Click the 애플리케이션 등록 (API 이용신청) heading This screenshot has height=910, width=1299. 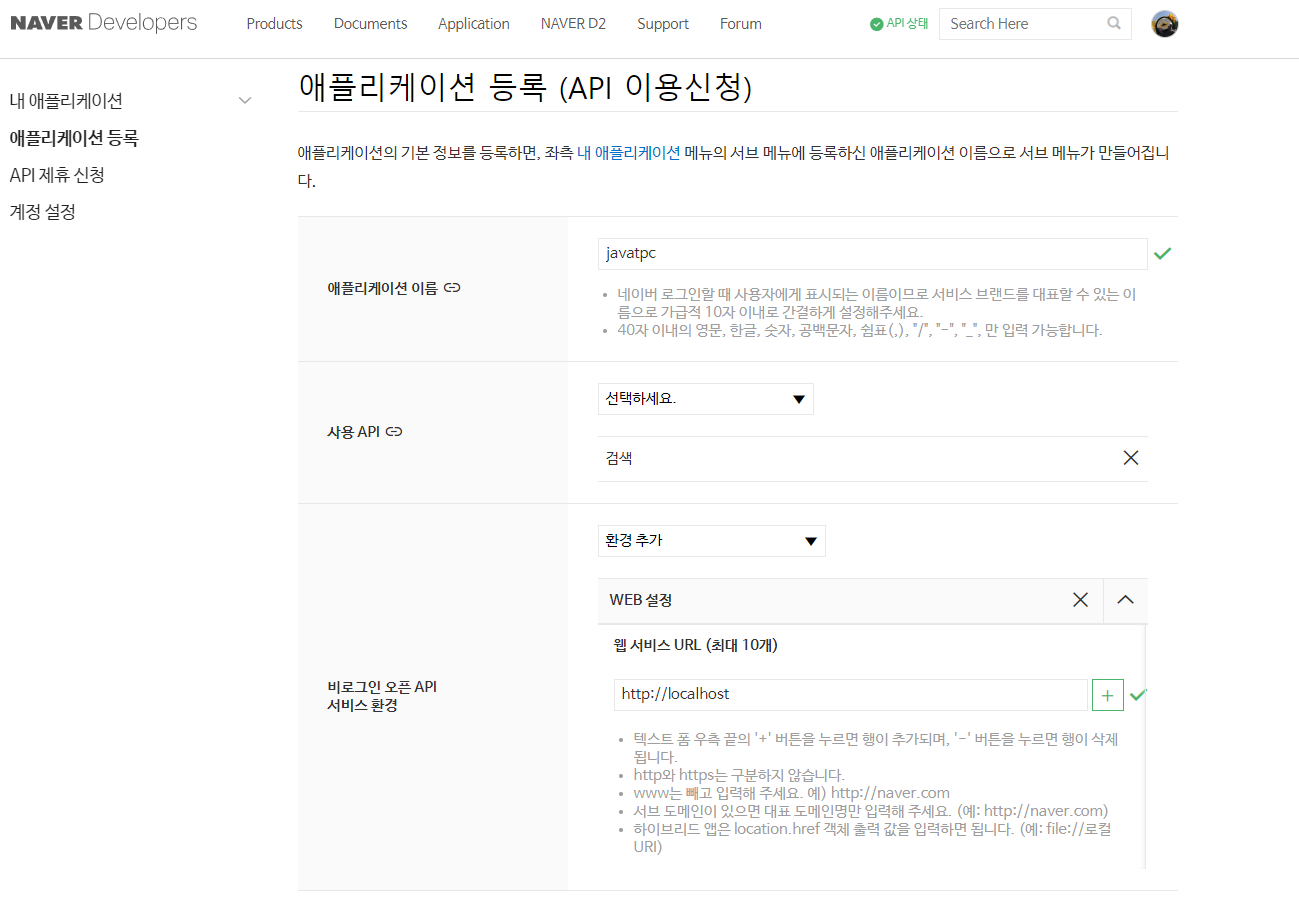click(525, 88)
